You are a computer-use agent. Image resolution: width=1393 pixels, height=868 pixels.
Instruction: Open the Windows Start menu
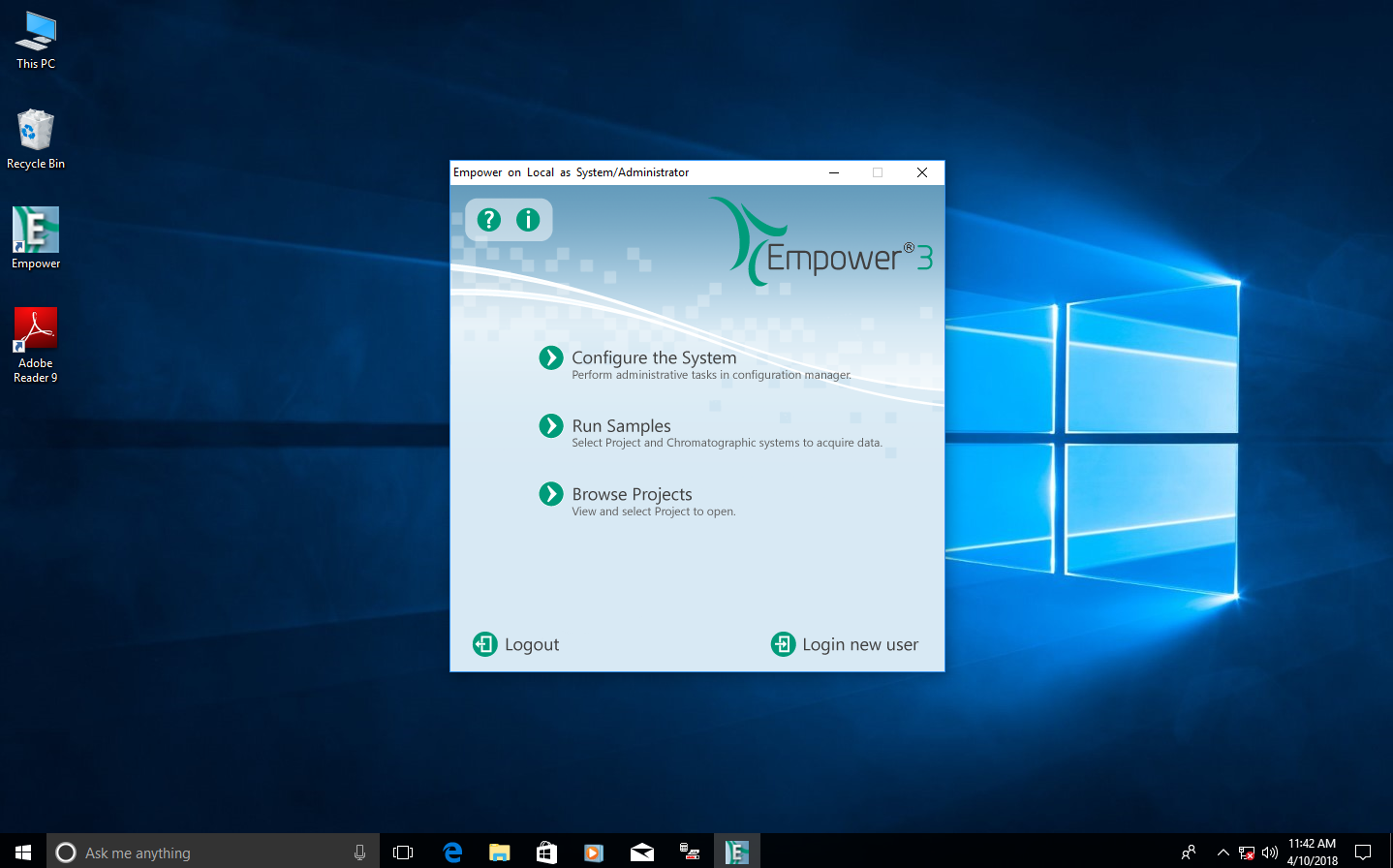click(x=23, y=852)
